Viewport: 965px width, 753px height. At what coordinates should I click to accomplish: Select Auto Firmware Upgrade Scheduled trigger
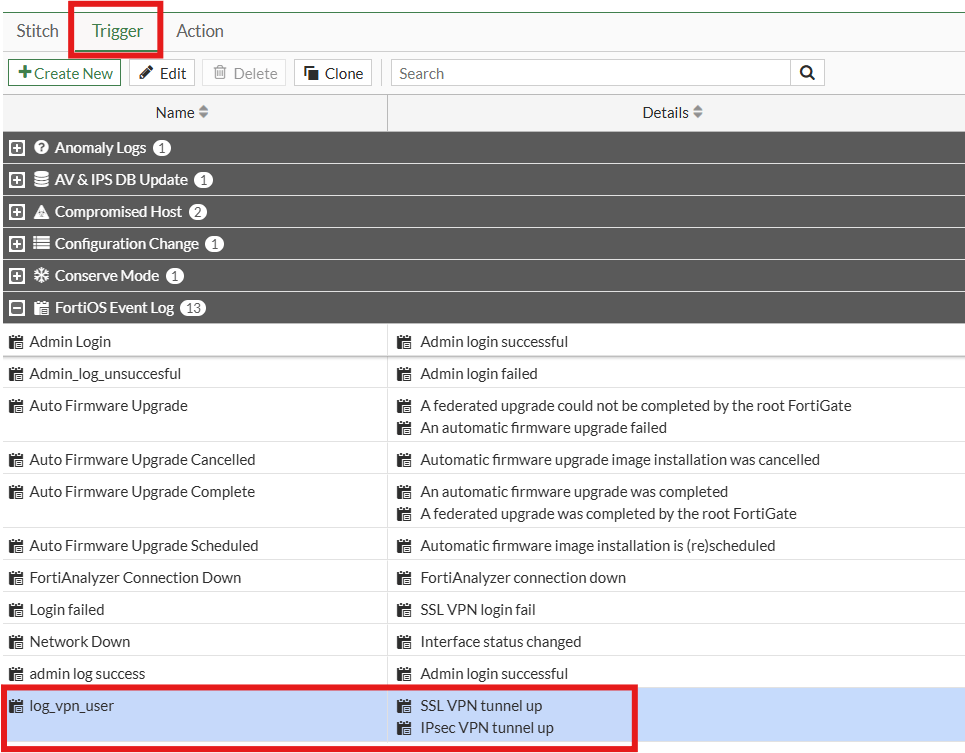pos(144,546)
